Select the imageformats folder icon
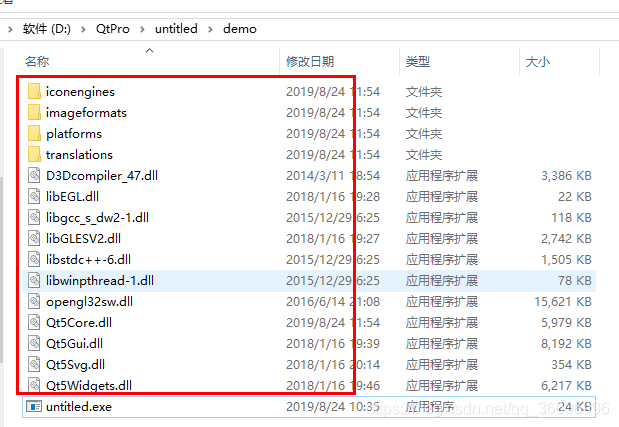Image resolution: width=619 pixels, height=427 pixels. (34, 112)
